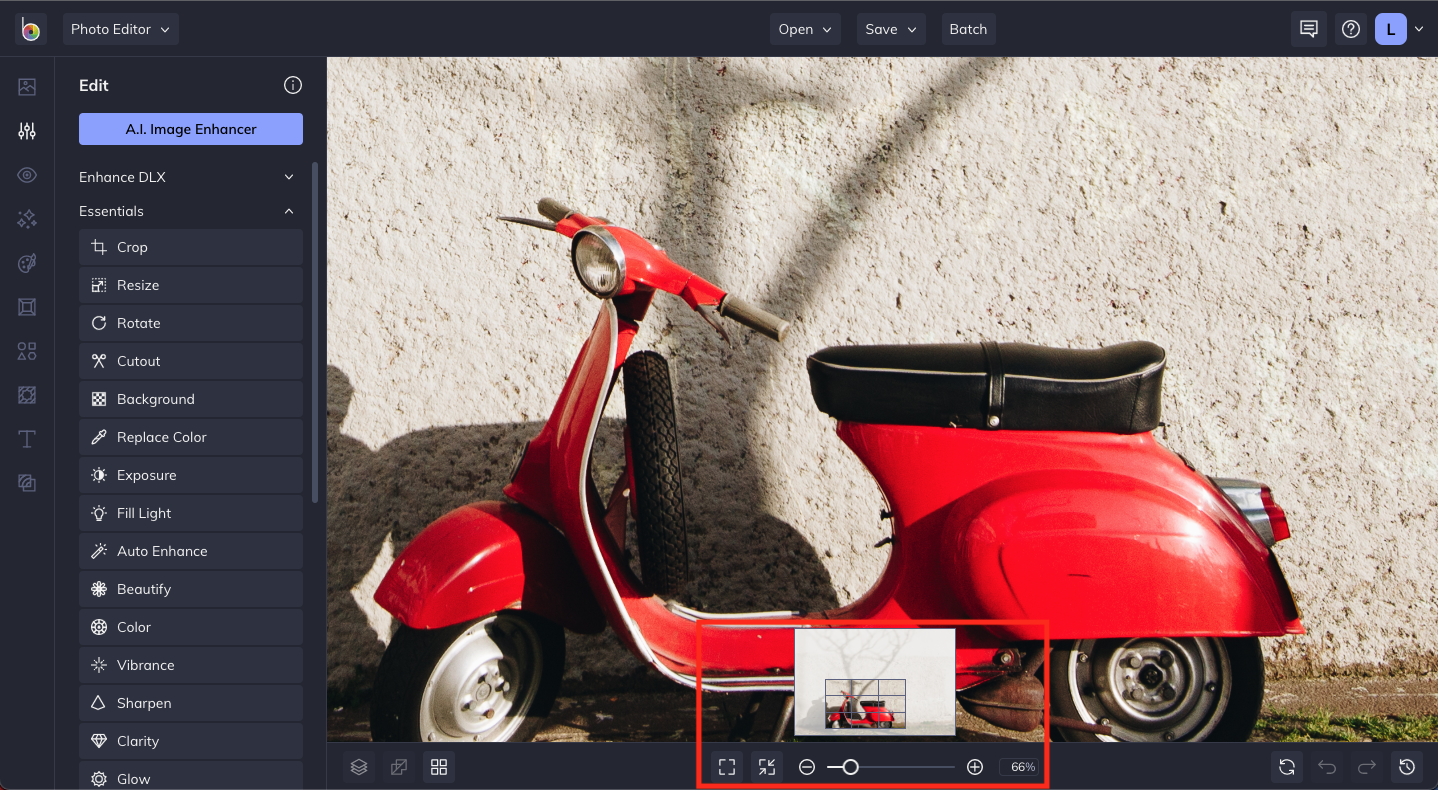
Task: Click the zoom out minus icon
Action: [x=807, y=767]
